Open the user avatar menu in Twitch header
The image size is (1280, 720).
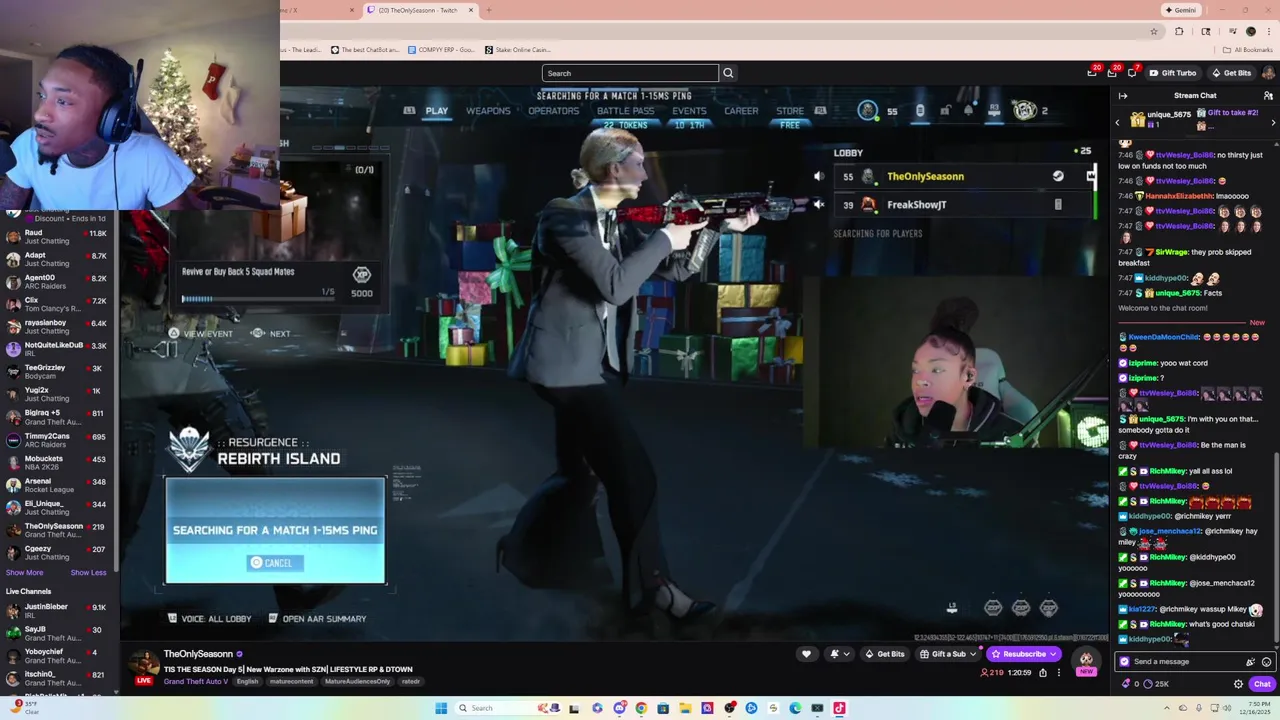click(x=1268, y=73)
